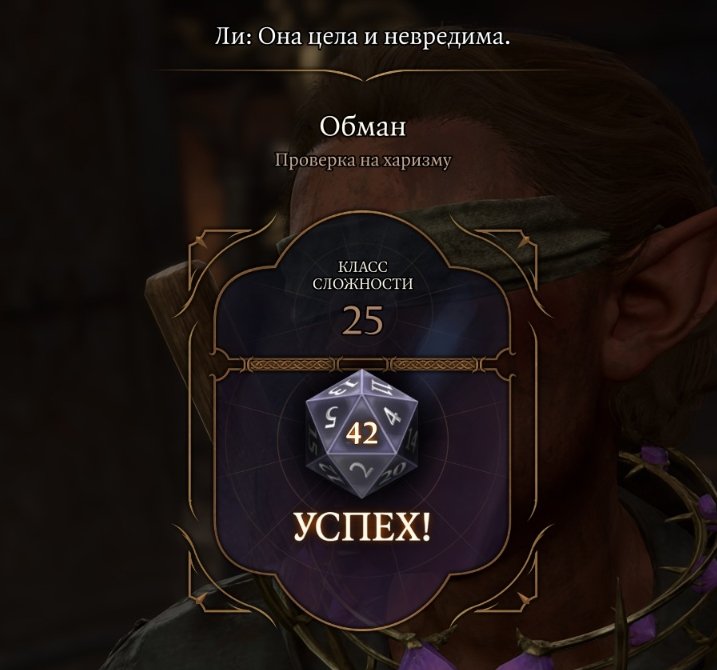This screenshot has width=717, height=670.
Task: Click the d20 die in the roll panel
Action: point(361,434)
